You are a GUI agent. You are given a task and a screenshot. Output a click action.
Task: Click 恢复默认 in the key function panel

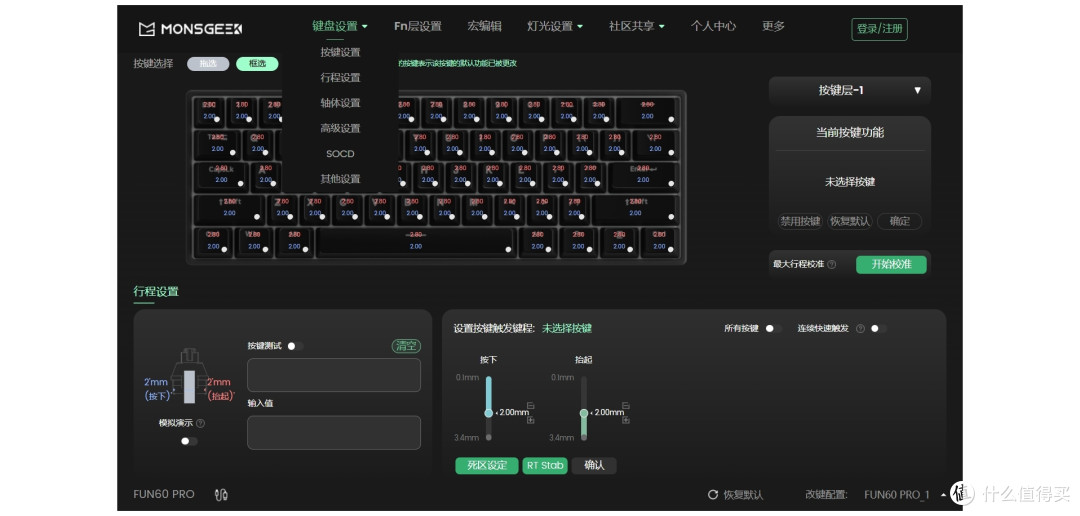tap(849, 222)
